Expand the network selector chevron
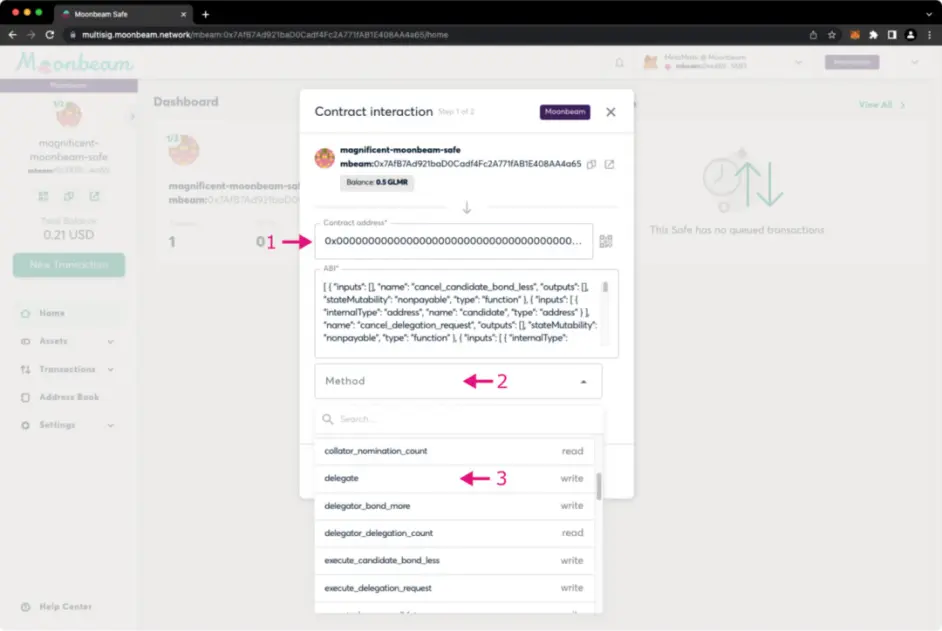Image resolution: width=942 pixels, height=631 pixels. click(914, 62)
